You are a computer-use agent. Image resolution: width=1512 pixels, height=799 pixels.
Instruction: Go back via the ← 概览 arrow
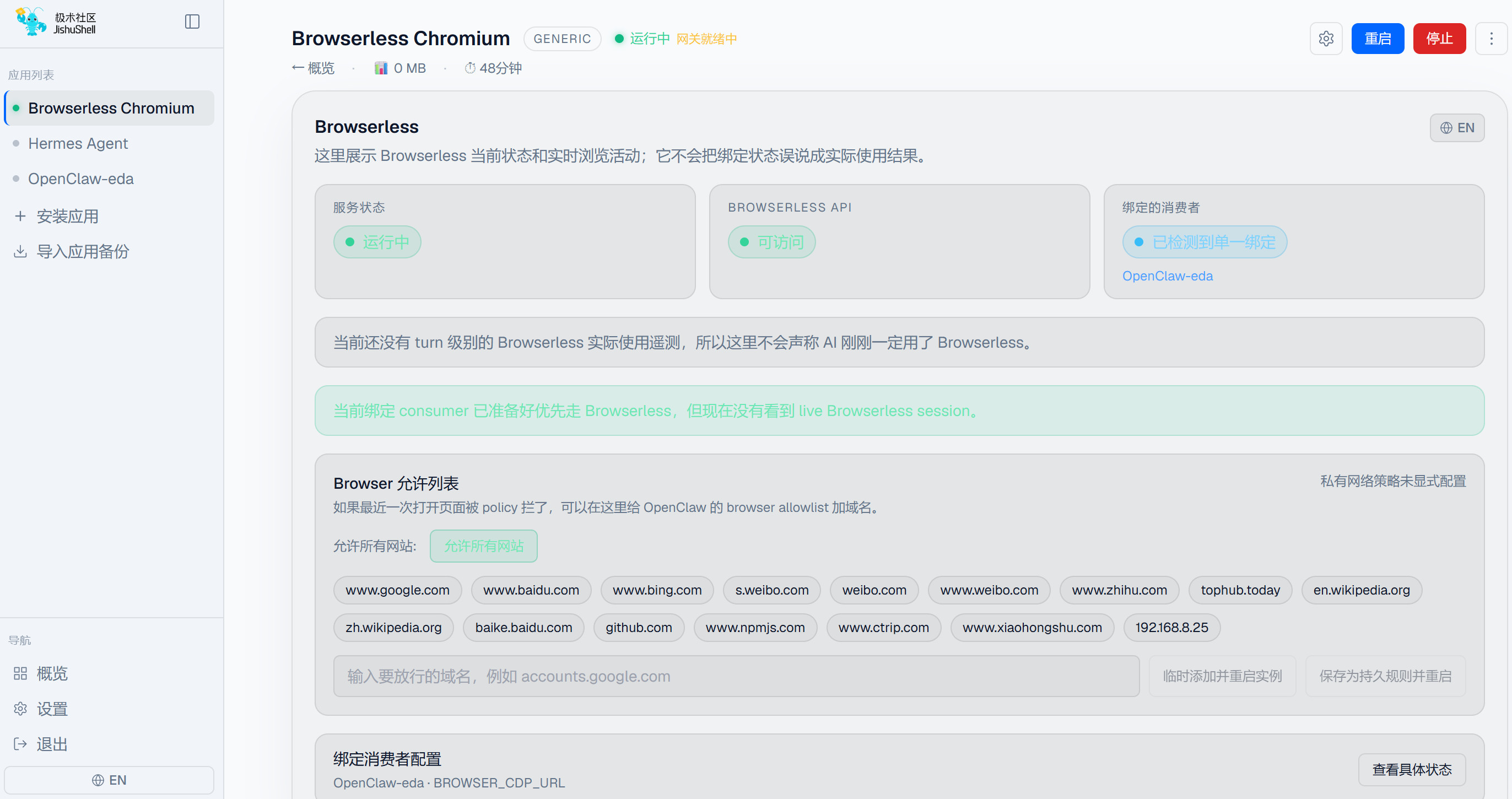tap(313, 68)
